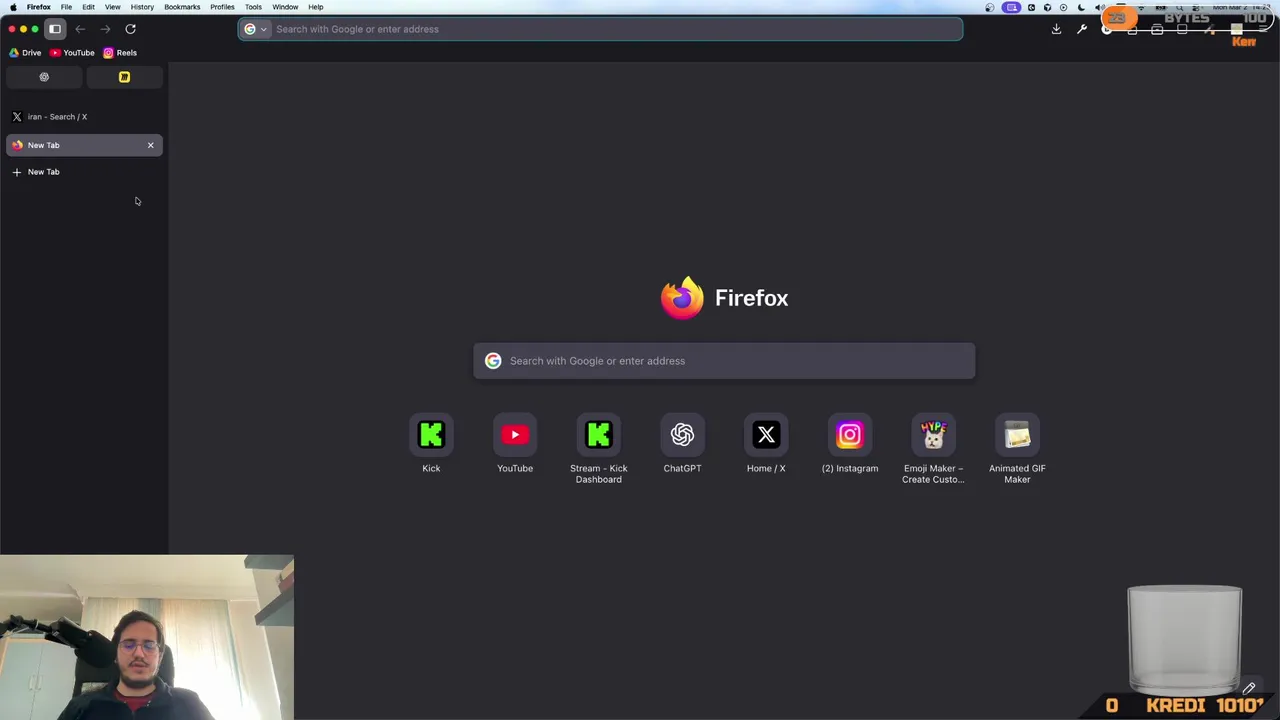Open the Help menu
The height and width of the screenshot is (720, 1280).
(316, 7)
